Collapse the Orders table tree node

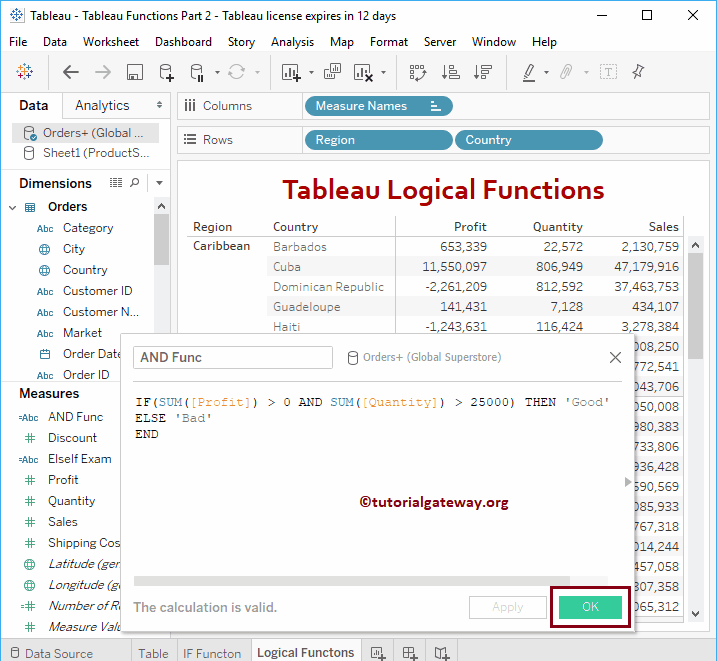click(13, 208)
